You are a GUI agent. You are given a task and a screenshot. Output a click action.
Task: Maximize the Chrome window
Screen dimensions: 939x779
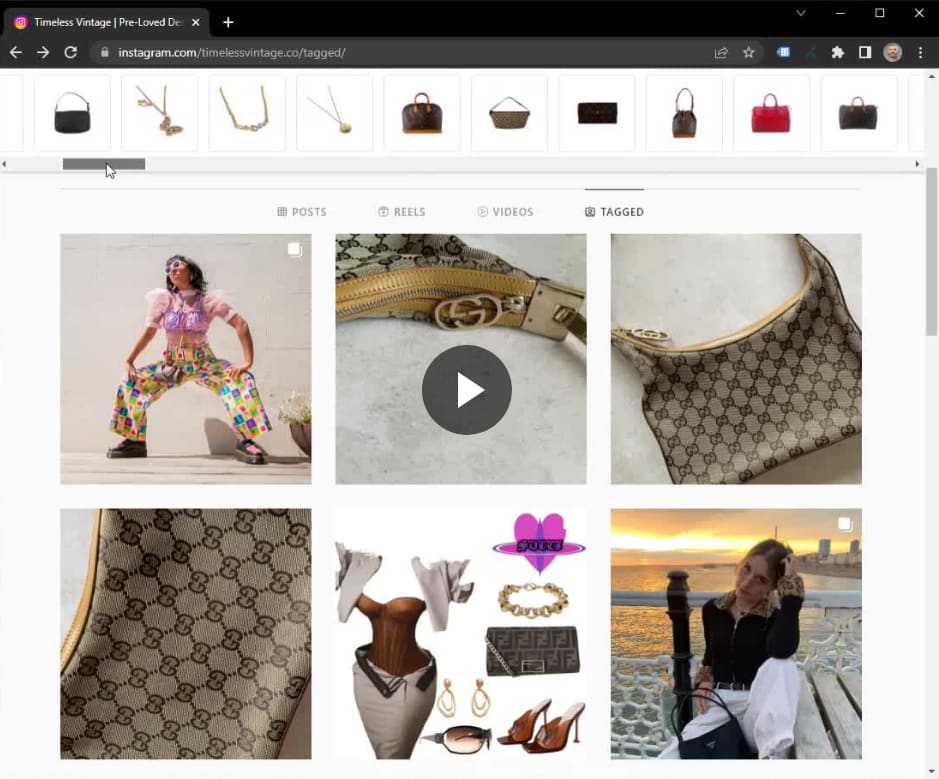880,13
